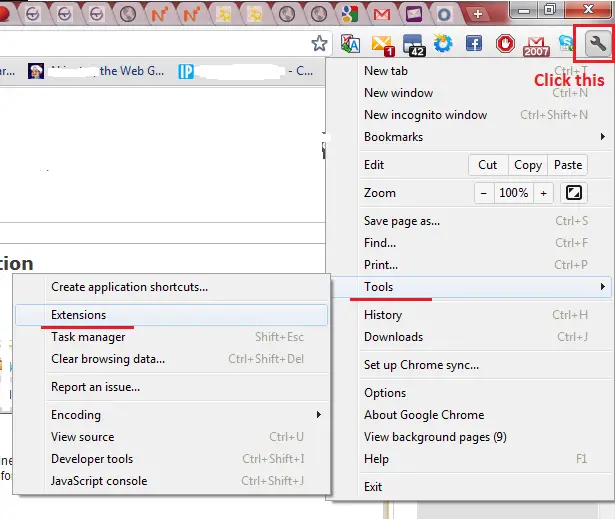Expand the Encoding submenu
The image size is (615, 519).
pyautogui.click(x=171, y=415)
